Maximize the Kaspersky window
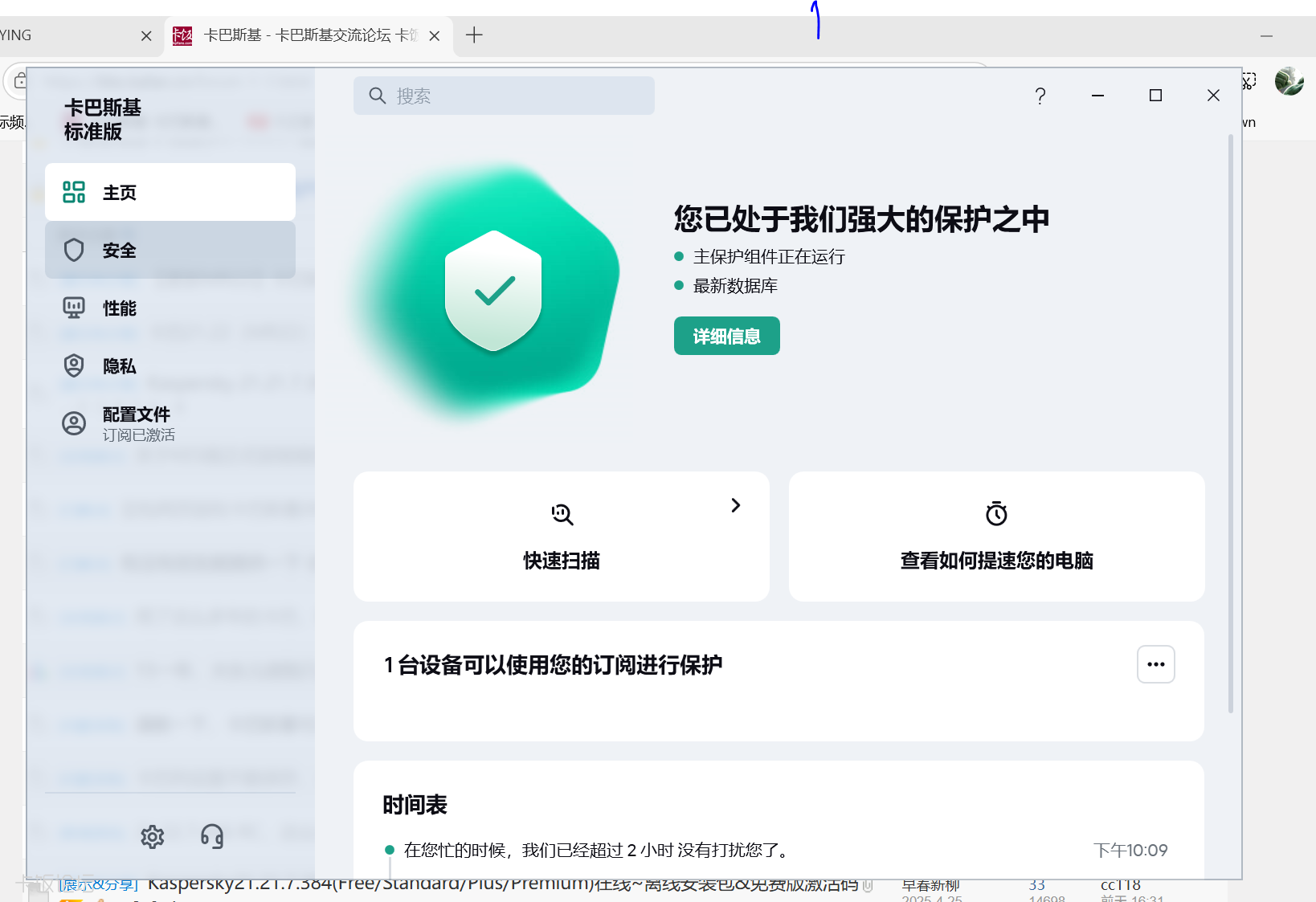 coord(1155,96)
